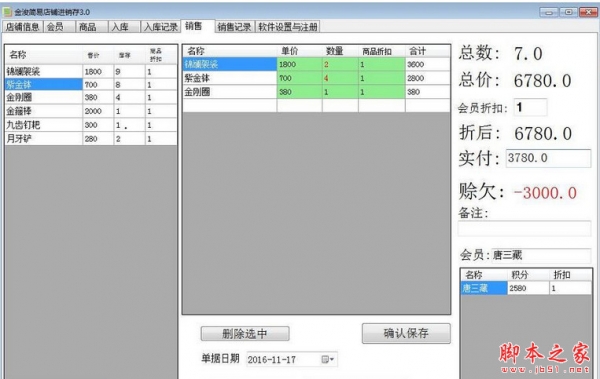The width and height of the screenshot is (600, 379).
Task: Click quantity cell 4 for 紫金钵
Action: [x=341, y=78]
